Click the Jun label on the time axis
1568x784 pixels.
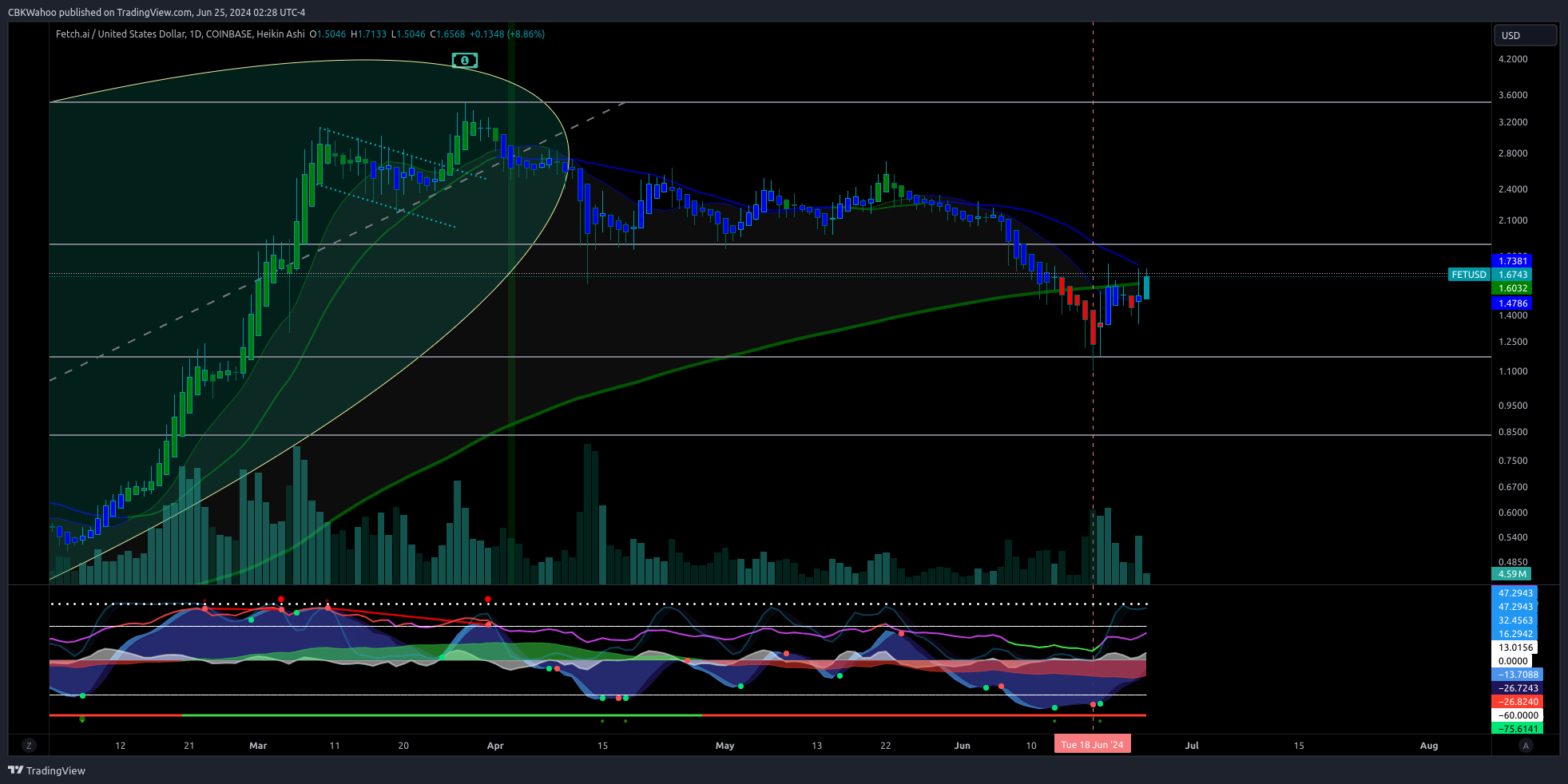(x=963, y=746)
